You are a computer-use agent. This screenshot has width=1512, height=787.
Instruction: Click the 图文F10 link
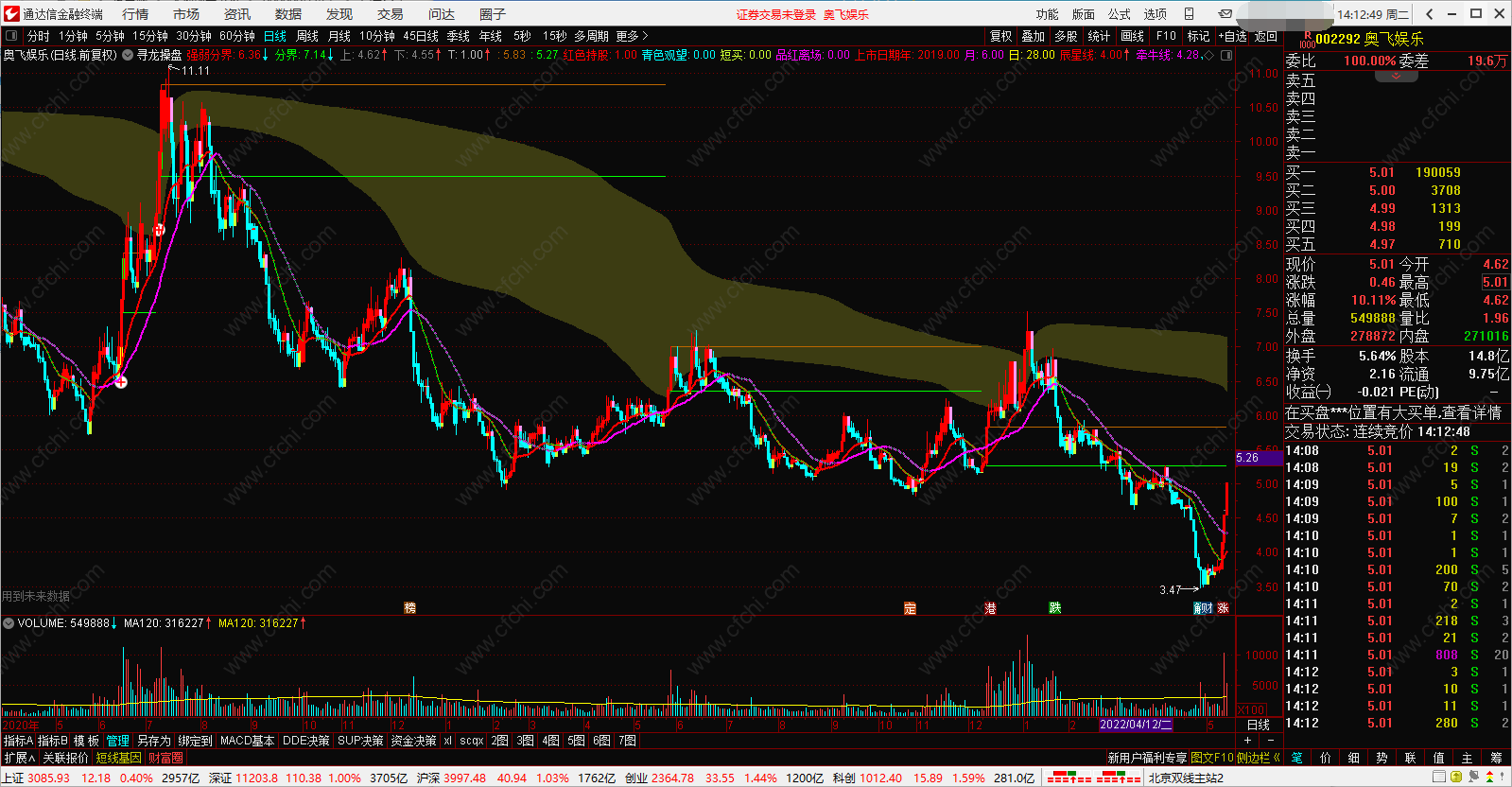click(1212, 758)
